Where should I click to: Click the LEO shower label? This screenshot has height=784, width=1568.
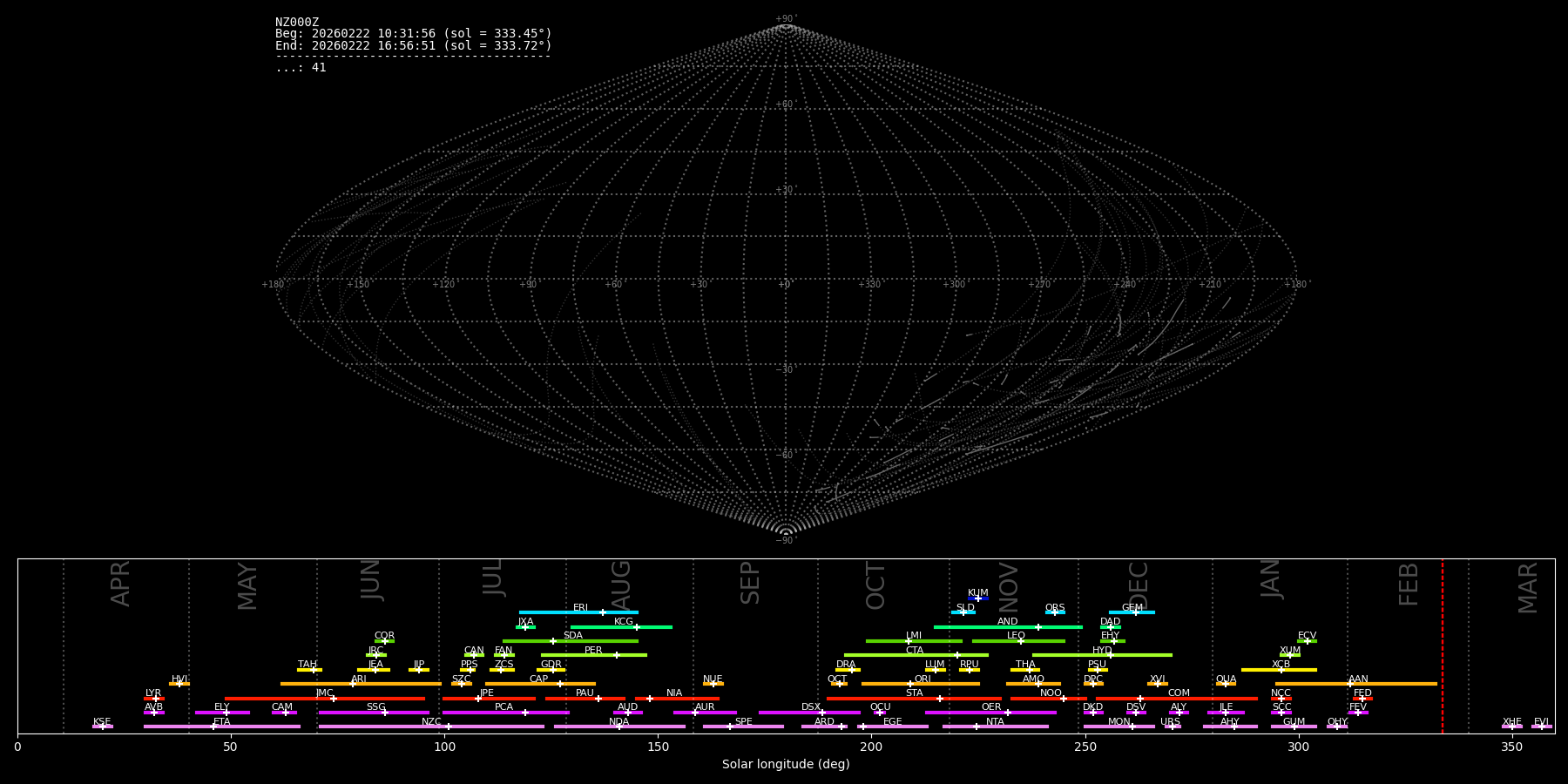[x=1017, y=636]
